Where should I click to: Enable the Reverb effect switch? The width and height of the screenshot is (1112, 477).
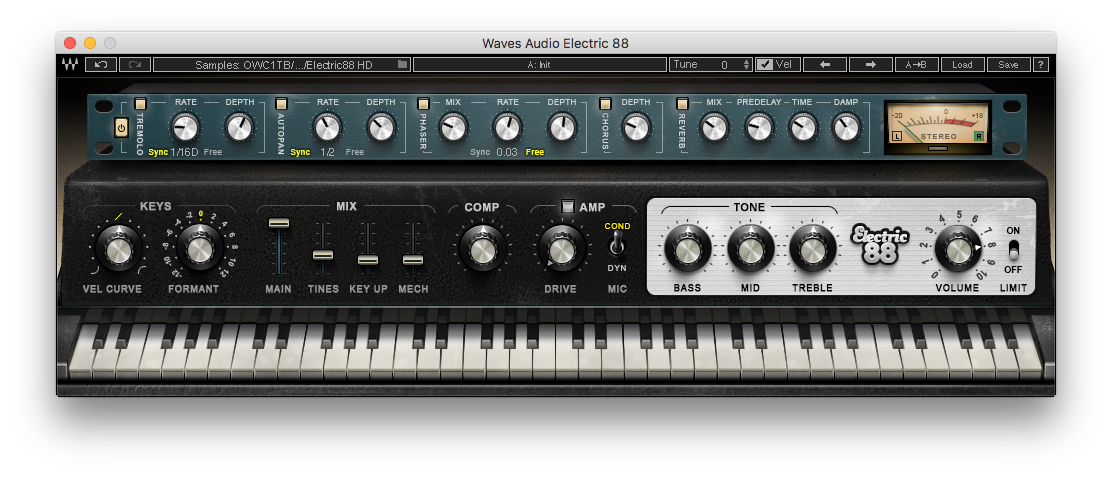682,103
